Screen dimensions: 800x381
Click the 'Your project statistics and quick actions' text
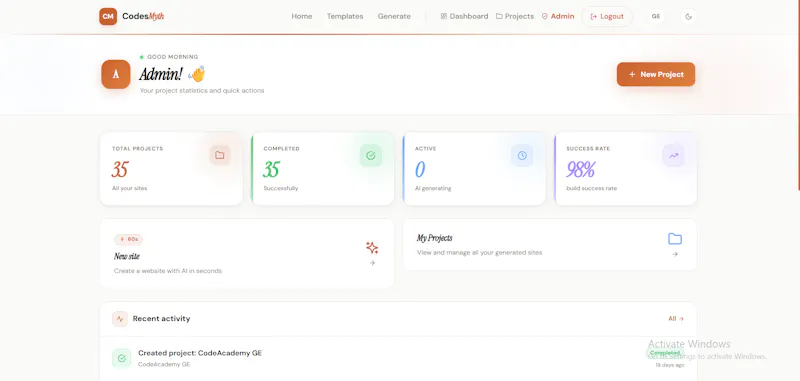202,91
